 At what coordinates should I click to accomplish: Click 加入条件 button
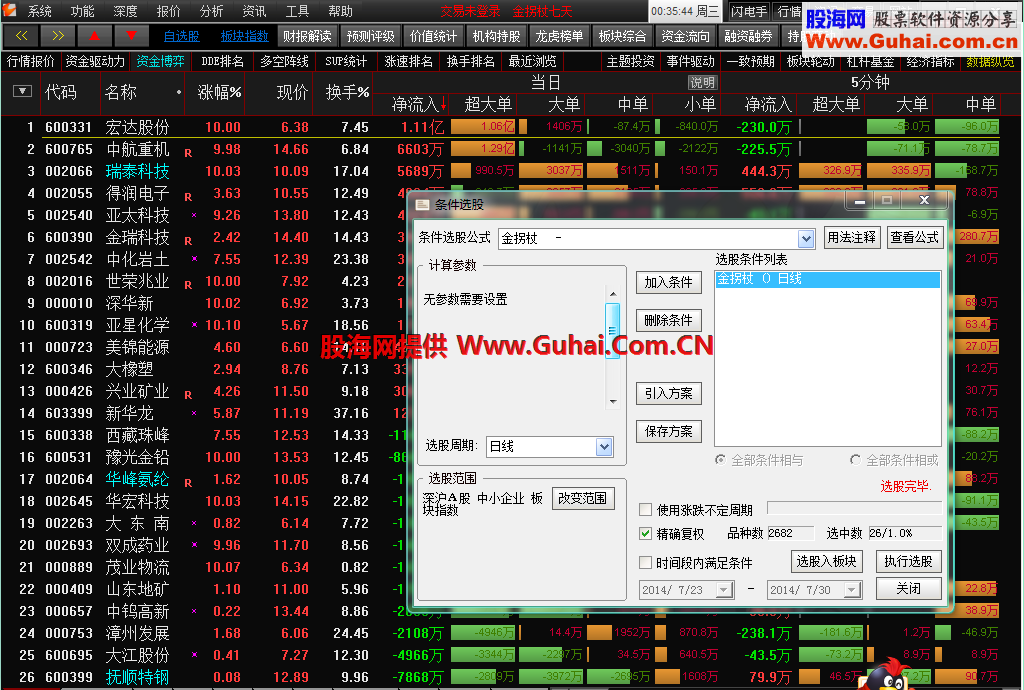pos(669,283)
